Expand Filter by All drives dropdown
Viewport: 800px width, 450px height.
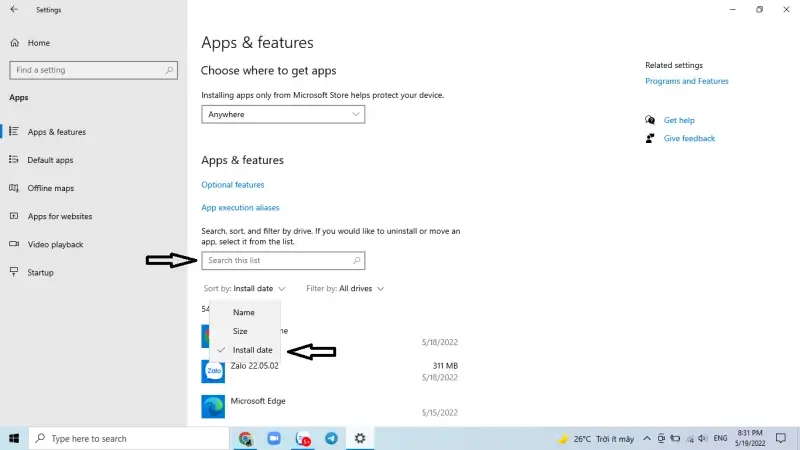pos(345,289)
